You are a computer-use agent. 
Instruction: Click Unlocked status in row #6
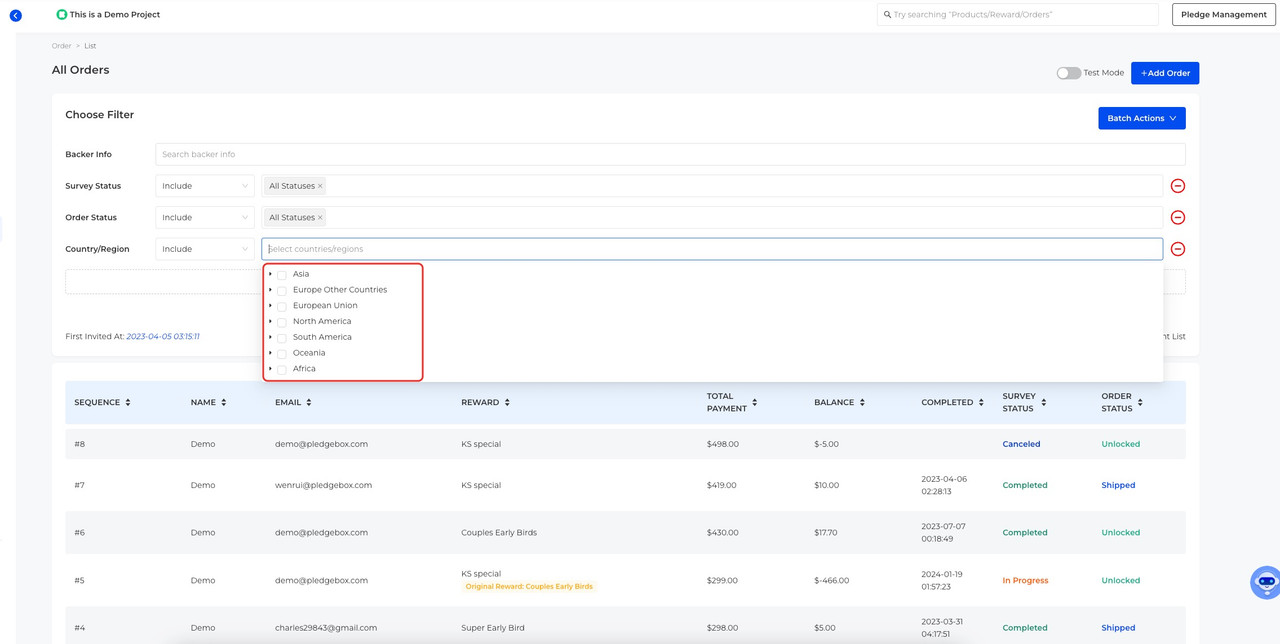coord(1120,533)
